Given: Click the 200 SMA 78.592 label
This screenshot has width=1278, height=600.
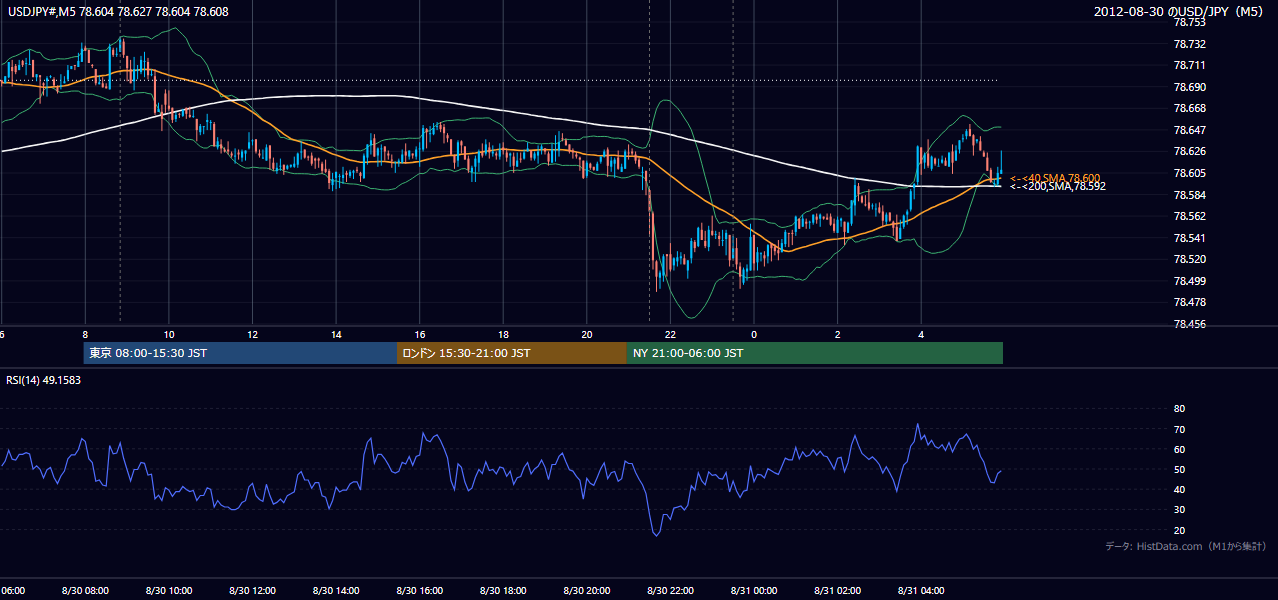Looking at the screenshot, I should (1058, 186).
